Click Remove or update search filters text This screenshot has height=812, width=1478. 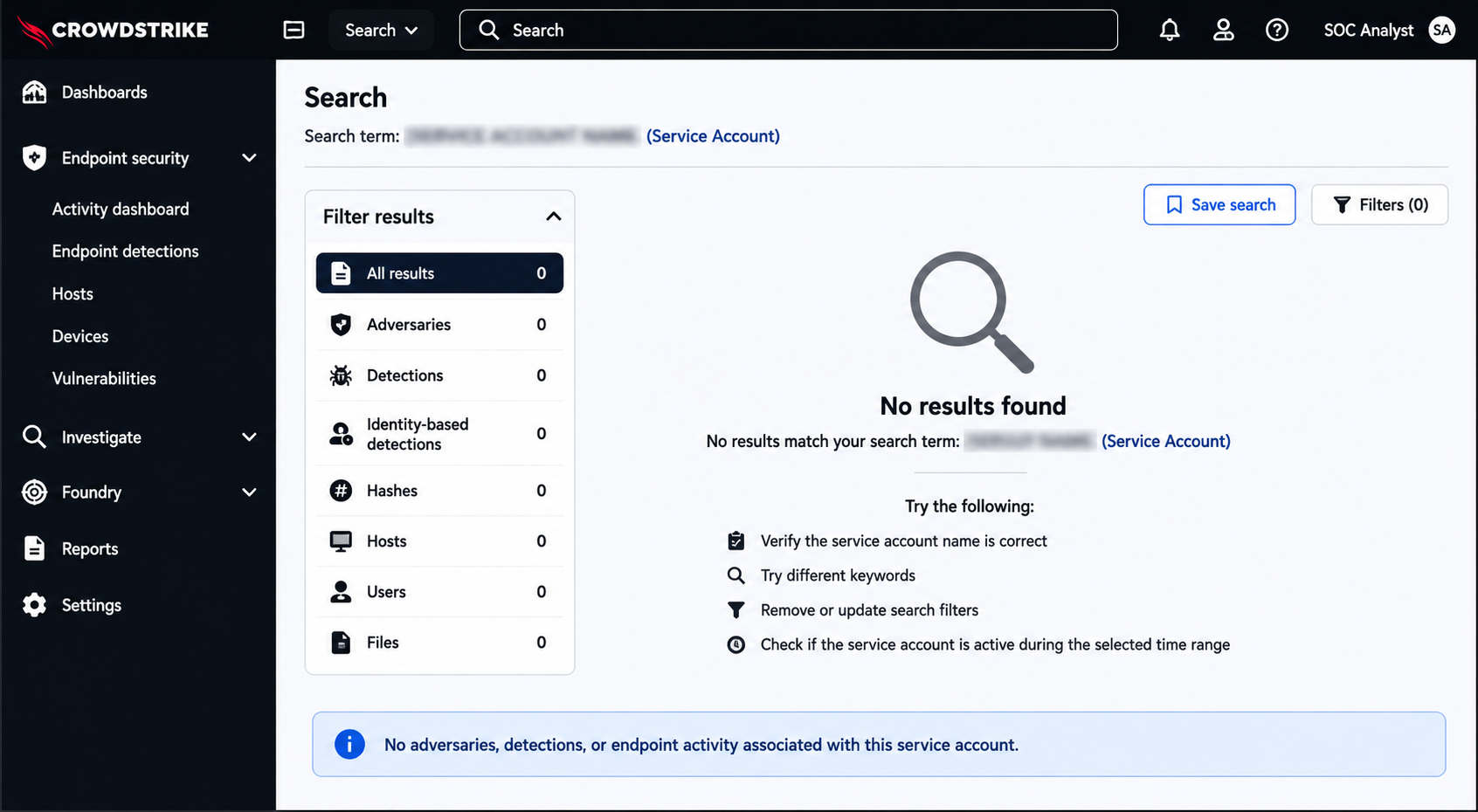click(x=869, y=610)
